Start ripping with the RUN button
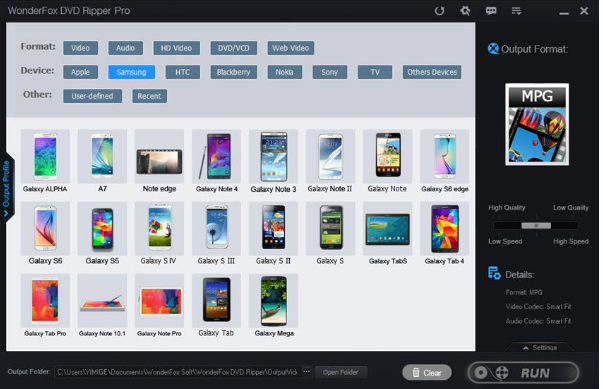The image size is (603, 389). click(523, 372)
